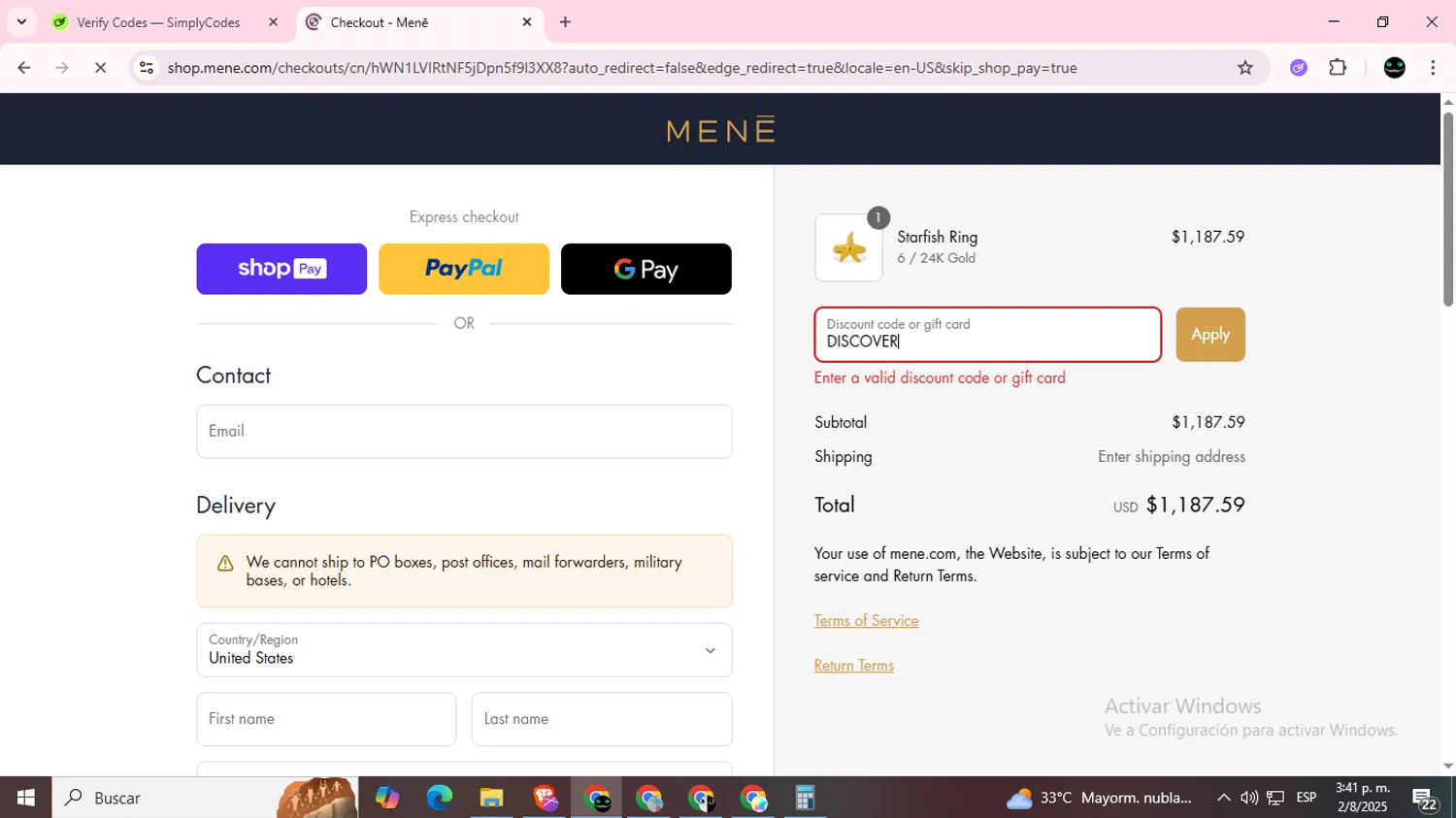The image size is (1456, 818).
Task: Launch Microsoft Edge from the taskbar
Action: point(439,798)
